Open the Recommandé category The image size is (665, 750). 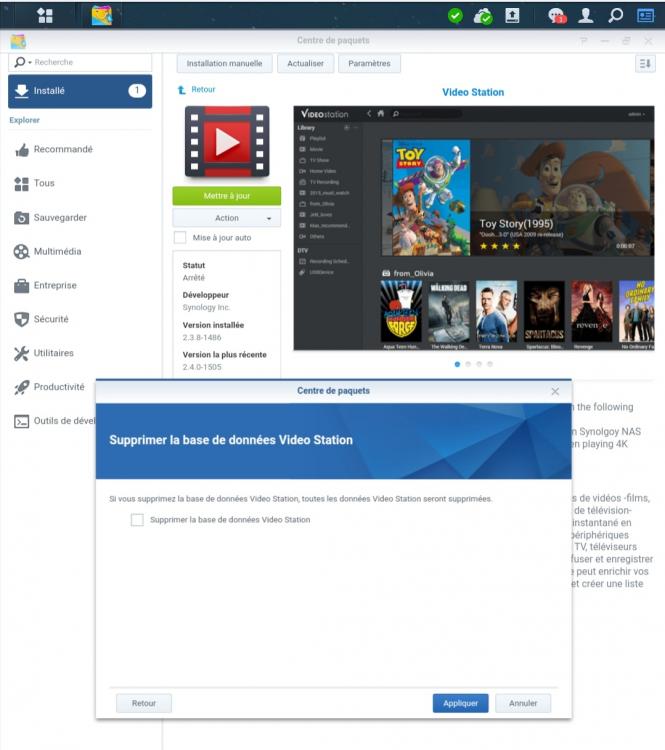(54, 149)
